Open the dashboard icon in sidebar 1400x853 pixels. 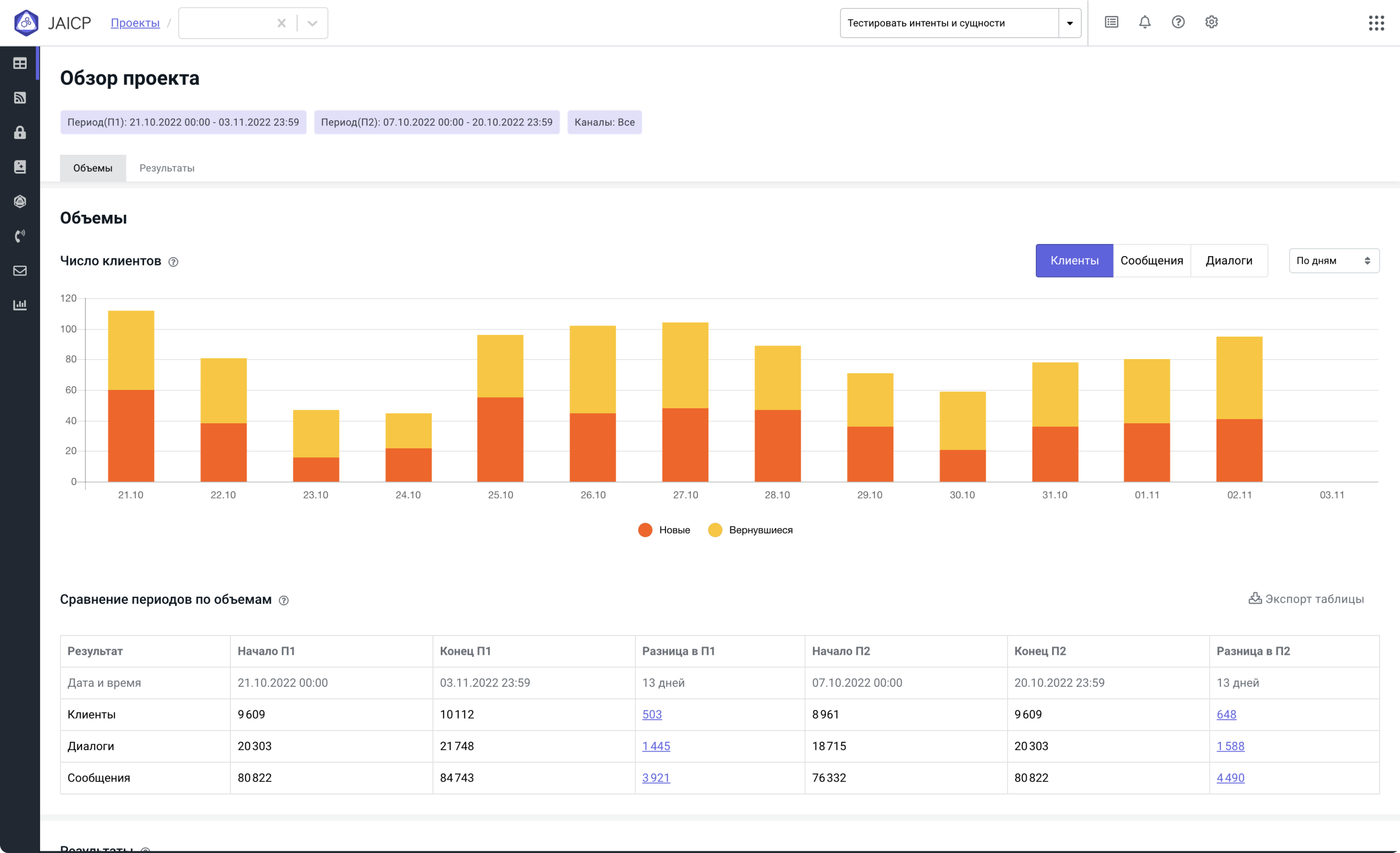pos(20,63)
